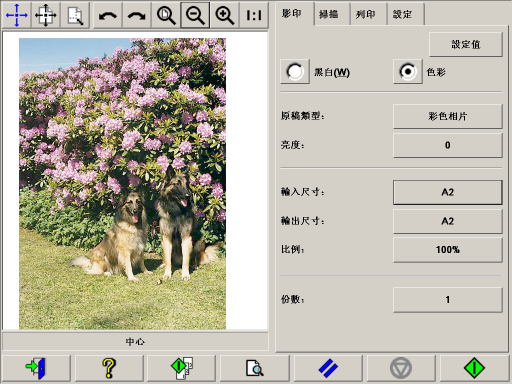512x384 pixels.
Task: Adjust the 亮度 brightness value 0
Action: 448,145
